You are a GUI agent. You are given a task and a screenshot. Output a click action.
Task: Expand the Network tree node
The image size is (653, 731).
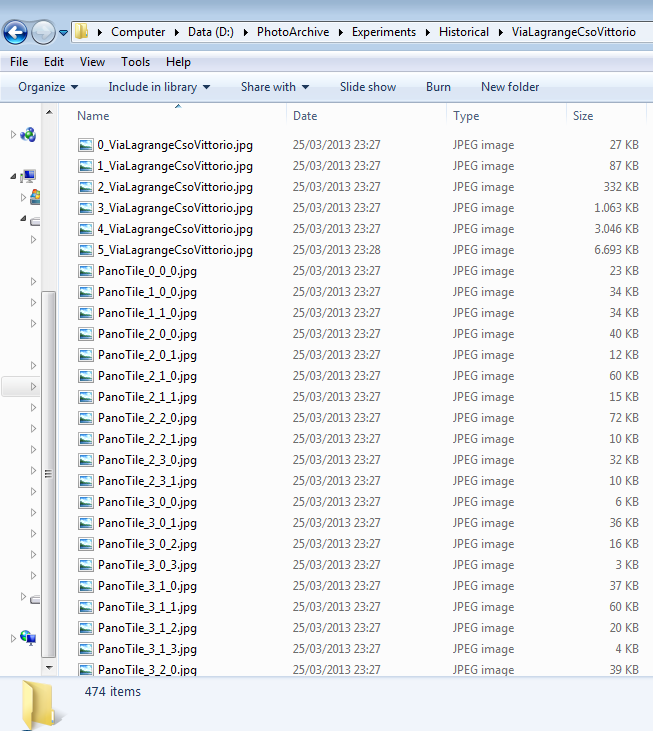tap(14, 638)
